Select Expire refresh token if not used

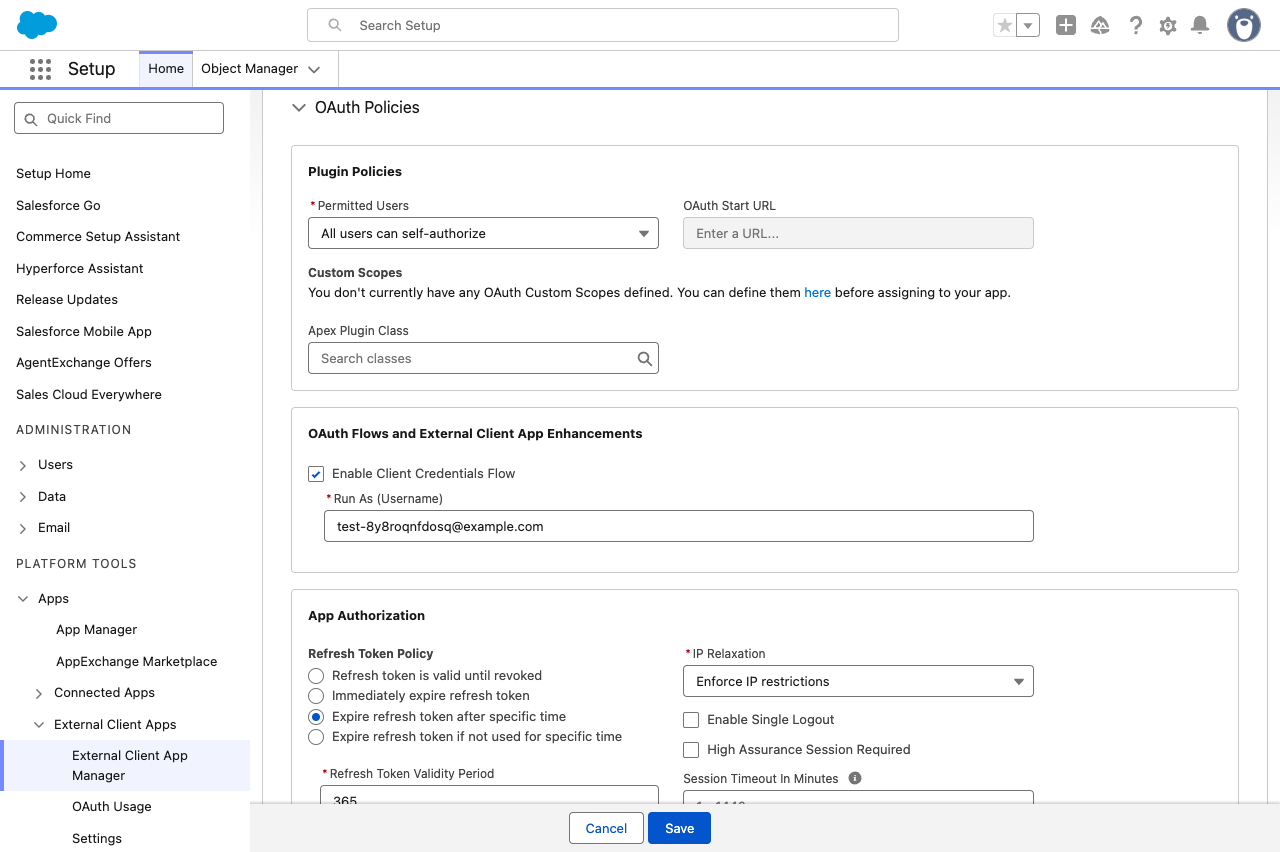pyautogui.click(x=316, y=737)
